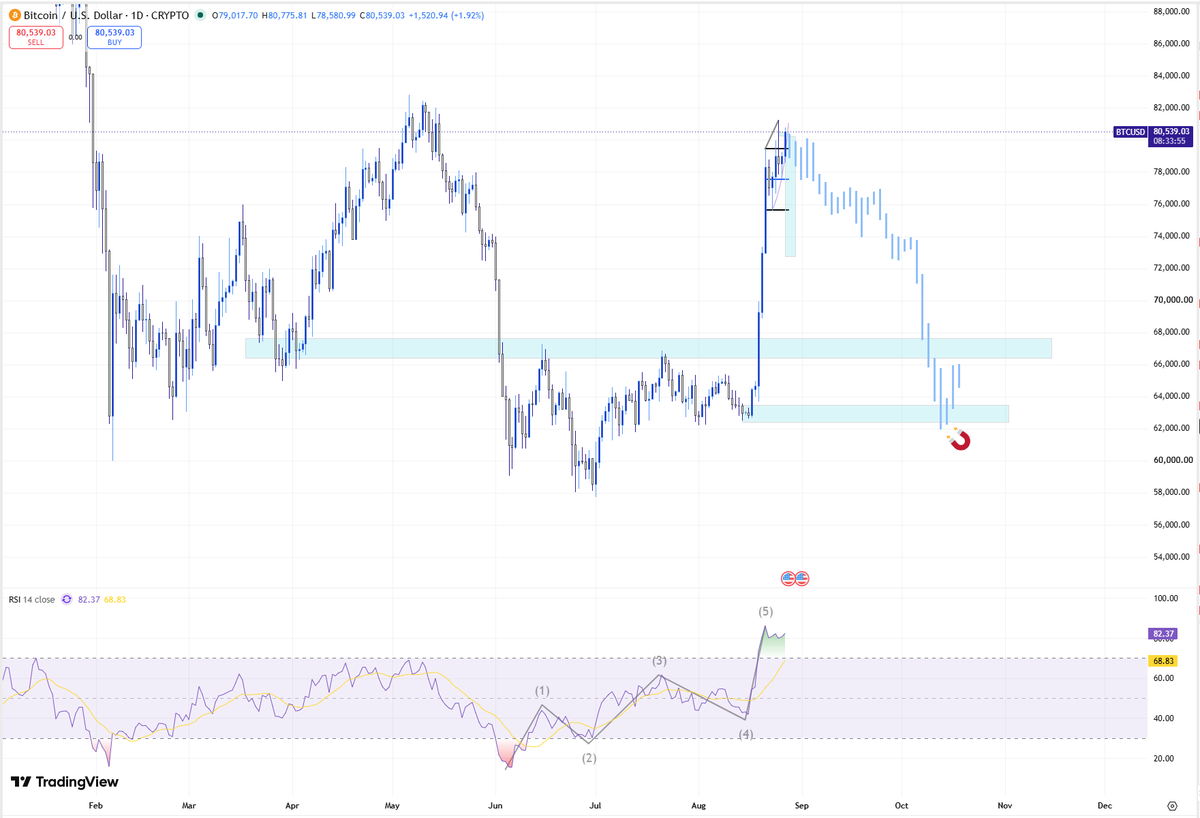
Task: Click the open value O79,017.70
Action: tap(234, 17)
